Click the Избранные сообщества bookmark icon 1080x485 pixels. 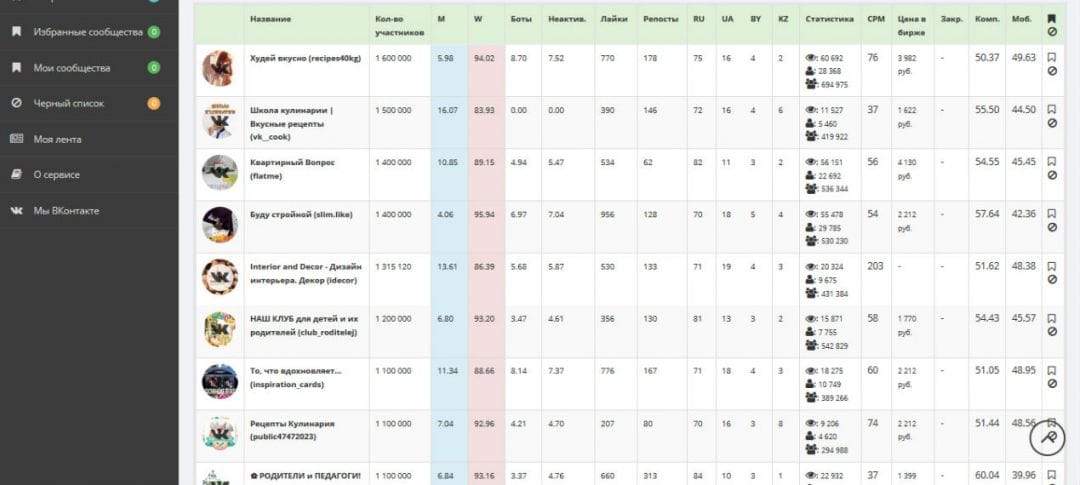[x=17, y=32]
